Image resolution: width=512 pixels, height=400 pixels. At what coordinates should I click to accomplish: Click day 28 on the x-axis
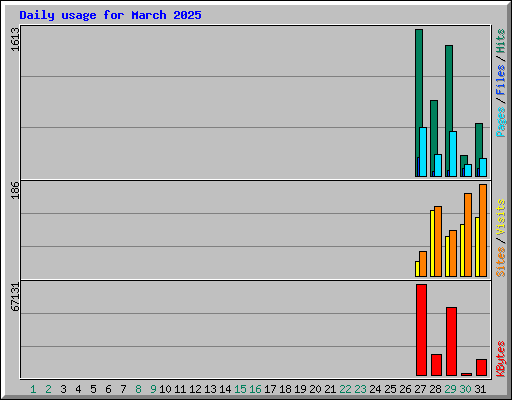click(435, 389)
